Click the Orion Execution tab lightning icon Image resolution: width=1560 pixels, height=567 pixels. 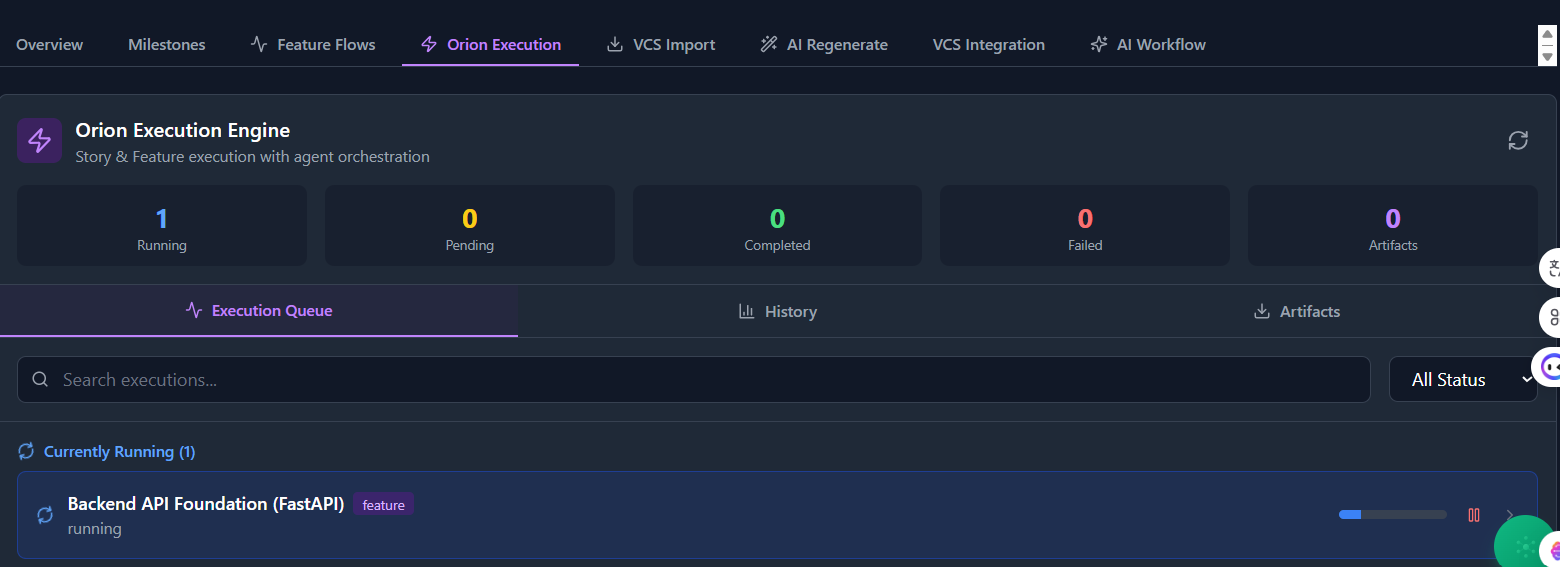point(429,45)
